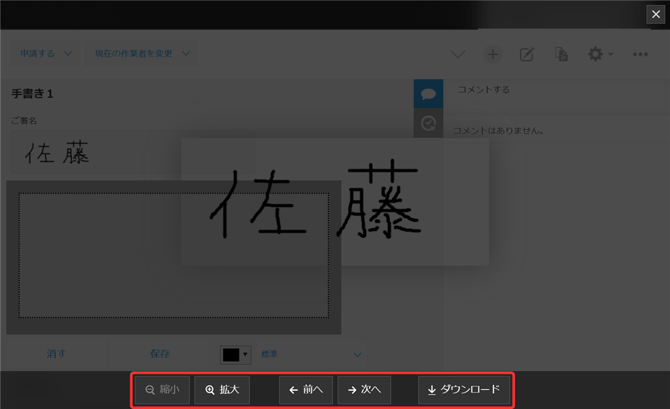Screen dimensions: 670x409
Task: Click the plus add record icon
Action: 493,54
